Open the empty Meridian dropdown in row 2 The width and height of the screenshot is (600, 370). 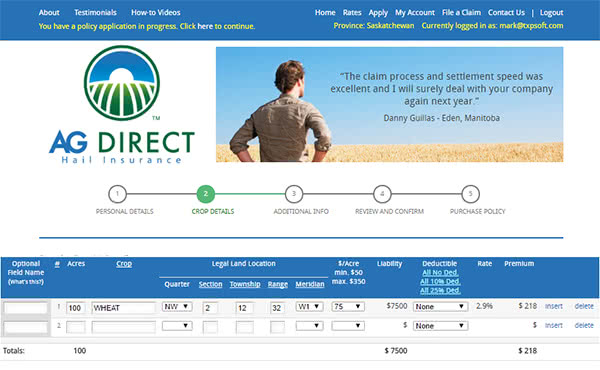(310, 326)
